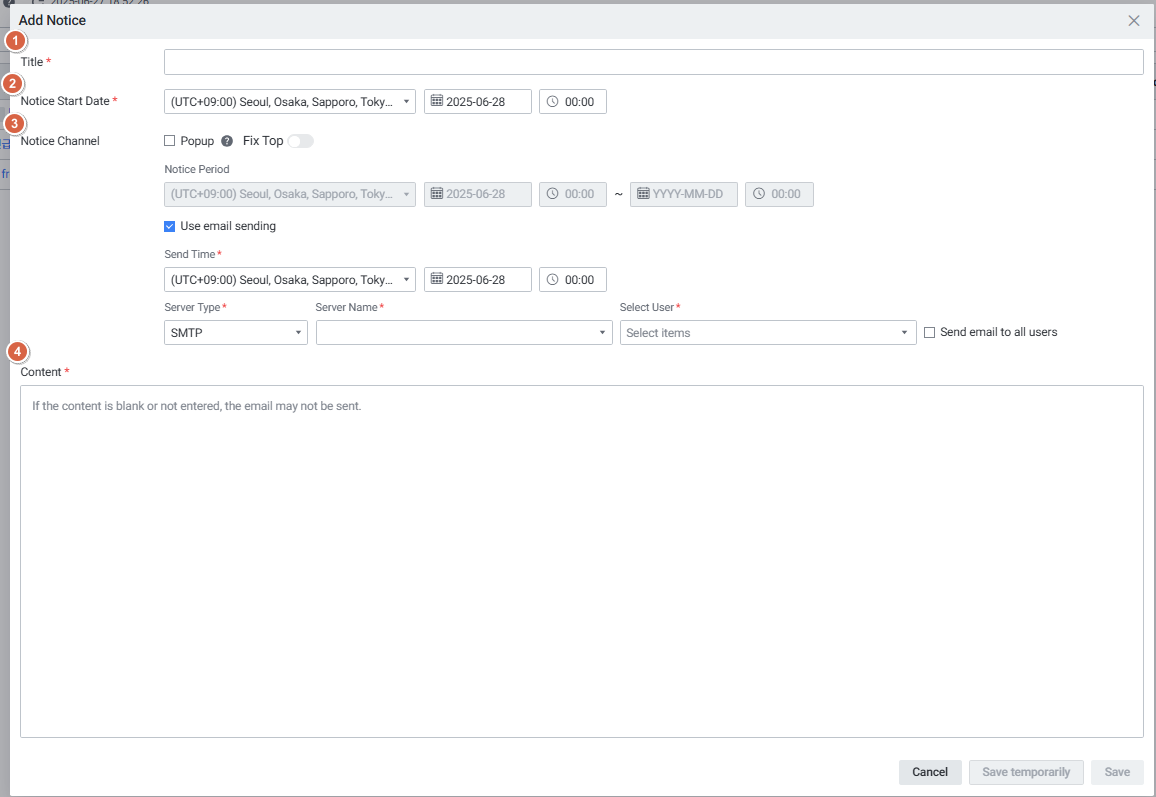Uncheck Use email sending checkbox

coord(170,226)
